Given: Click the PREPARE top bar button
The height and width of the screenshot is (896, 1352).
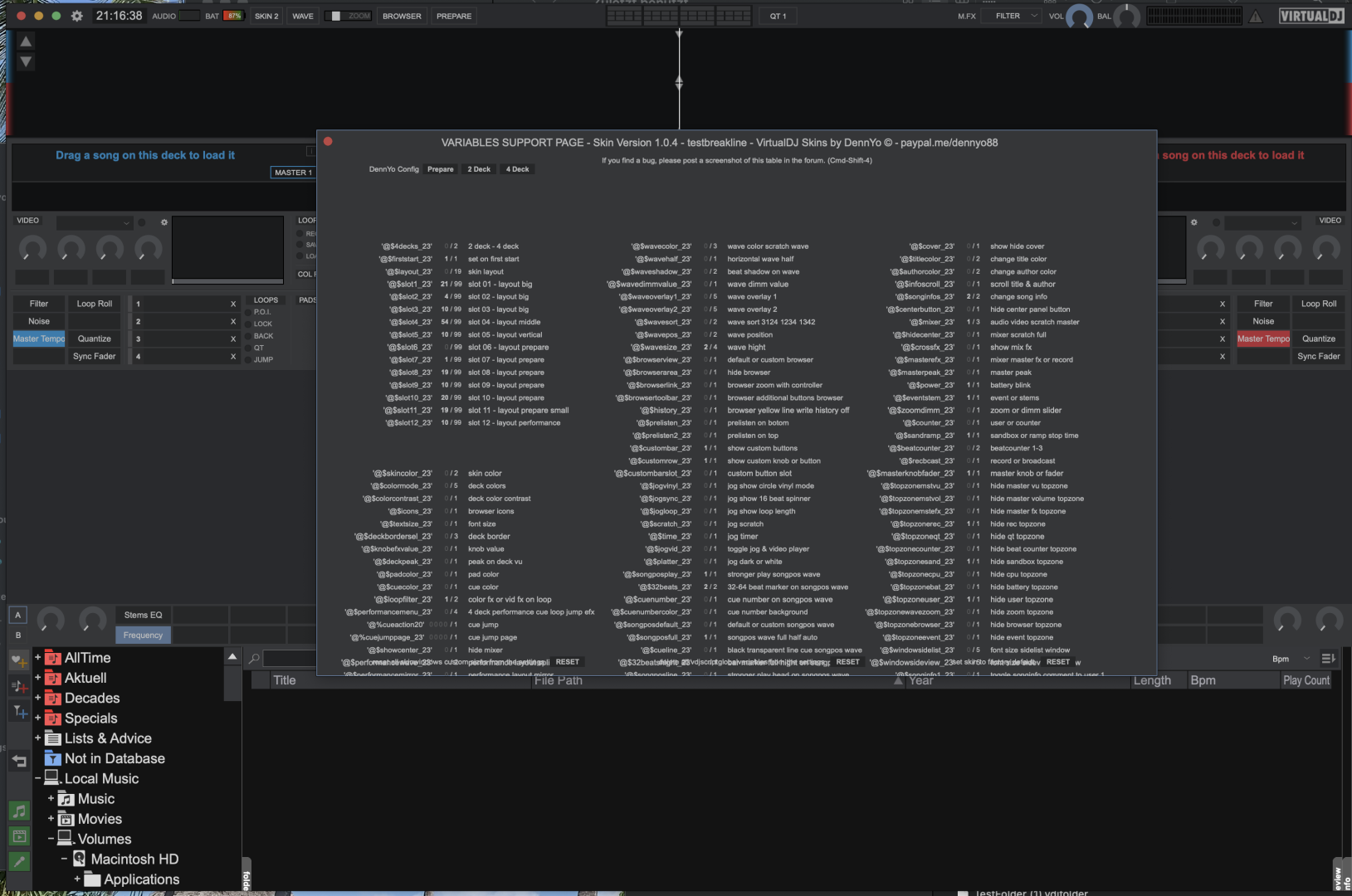Looking at the screenshot, I should (x=454, y=16).
